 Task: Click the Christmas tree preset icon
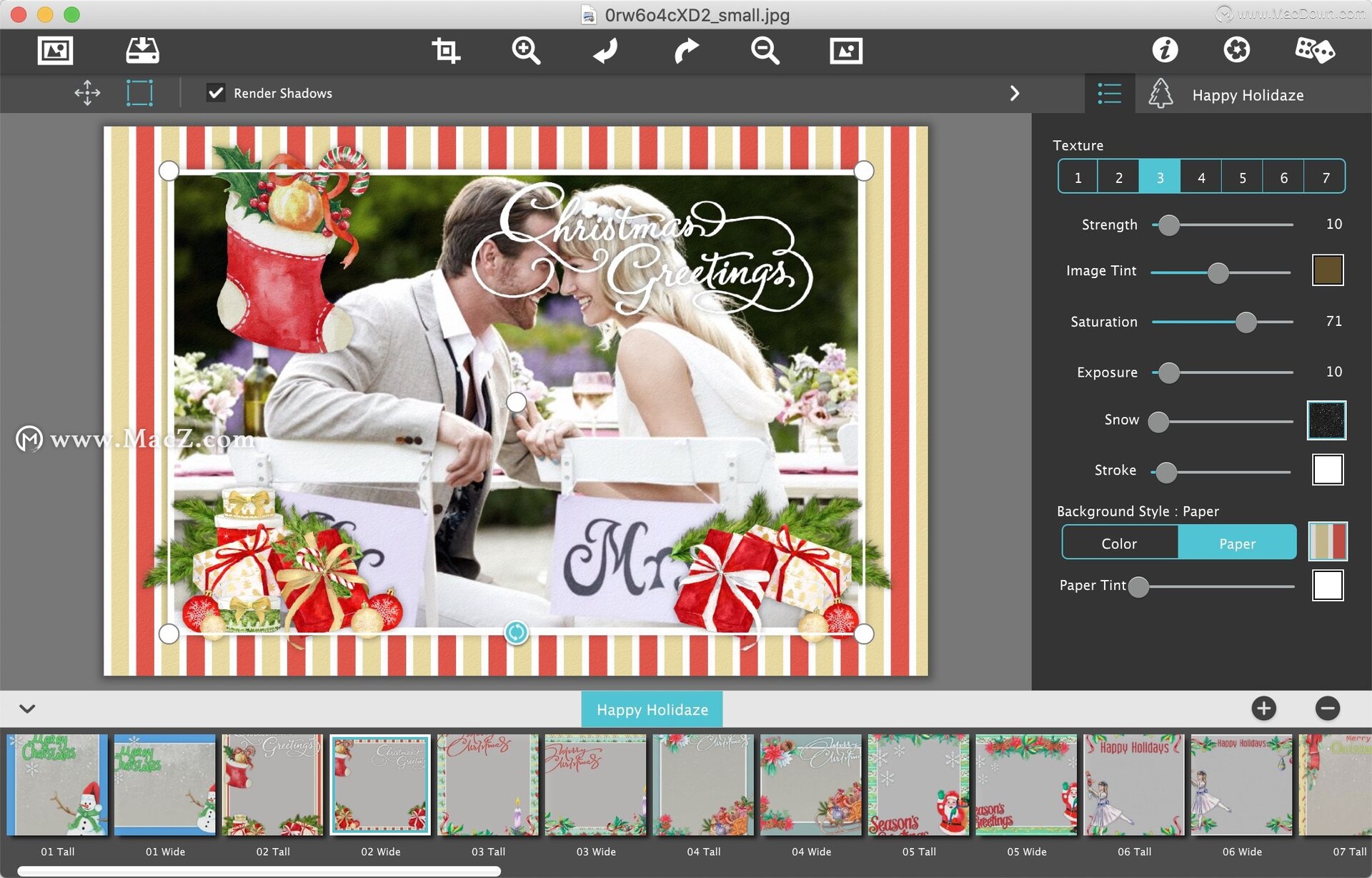[x=1160, y=94]
